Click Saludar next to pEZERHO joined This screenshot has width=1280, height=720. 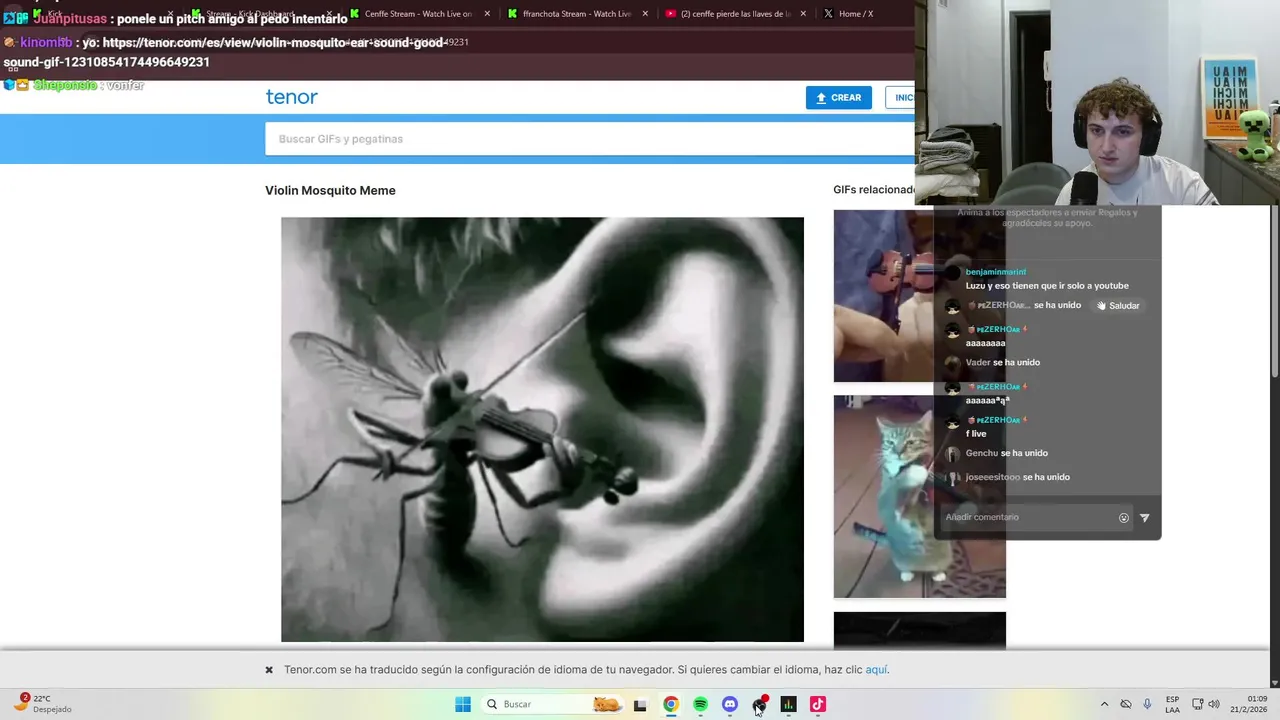click(x=1118, y=306)
